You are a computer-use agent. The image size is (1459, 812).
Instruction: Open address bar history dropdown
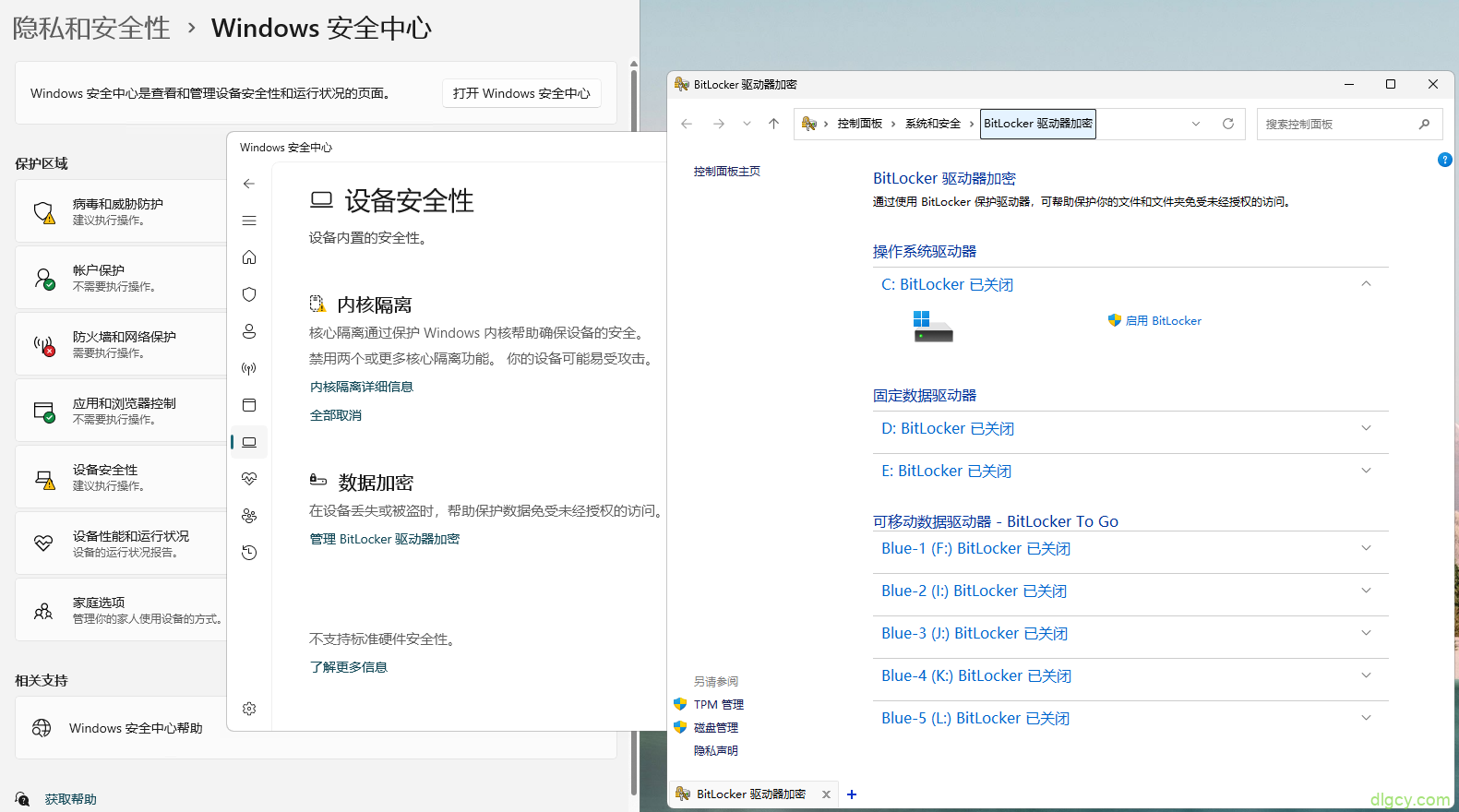pyautogui.click(x=1196, y=124)
